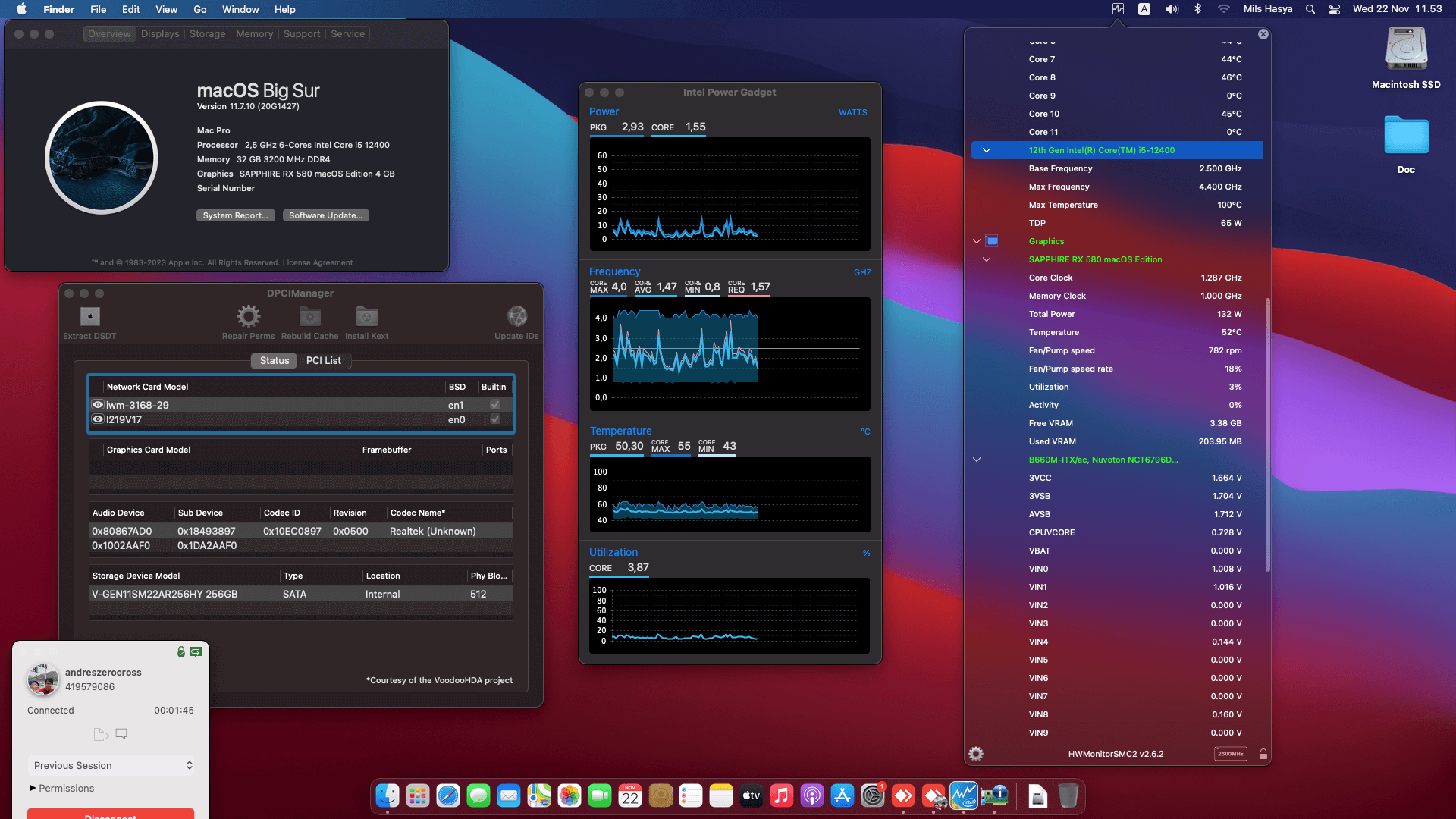This screenshot has width=1456, height=819.
Task: Open the Trash in the Dock
Action: pyautogui.click(x=1068, y=795)
